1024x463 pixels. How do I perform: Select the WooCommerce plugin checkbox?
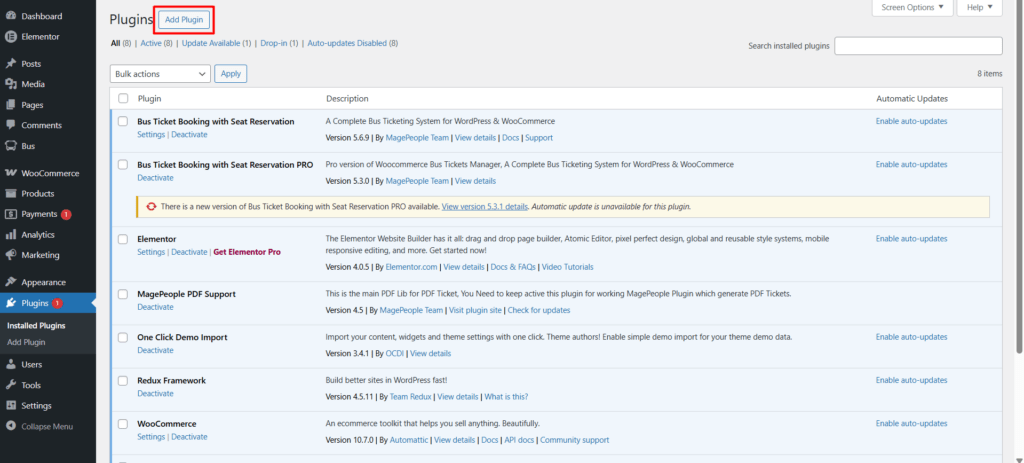(123, 424)
